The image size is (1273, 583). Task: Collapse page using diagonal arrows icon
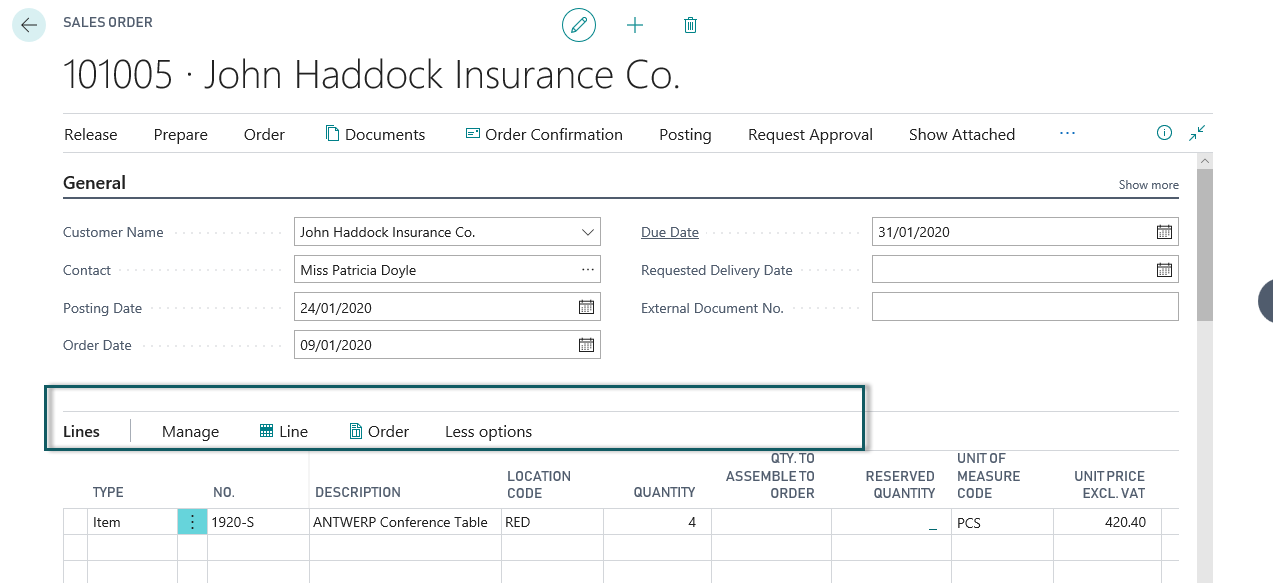pyautogui.click(x=1197, y=133)
